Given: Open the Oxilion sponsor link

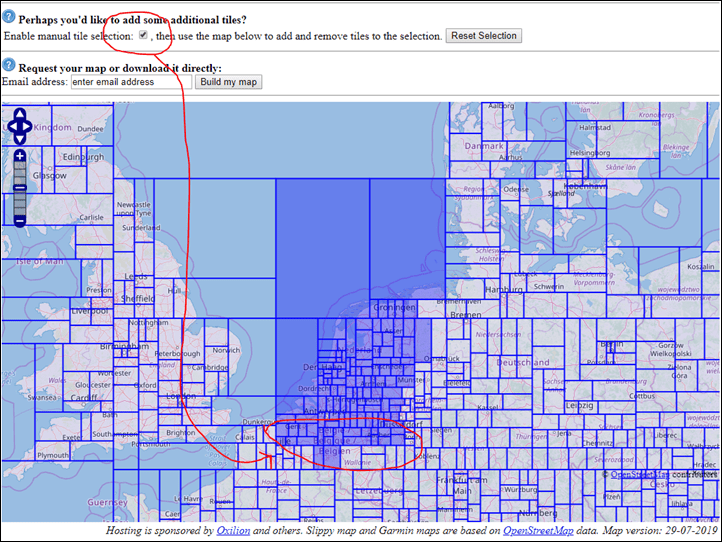Looking at the screenshot, I should 233,530.
